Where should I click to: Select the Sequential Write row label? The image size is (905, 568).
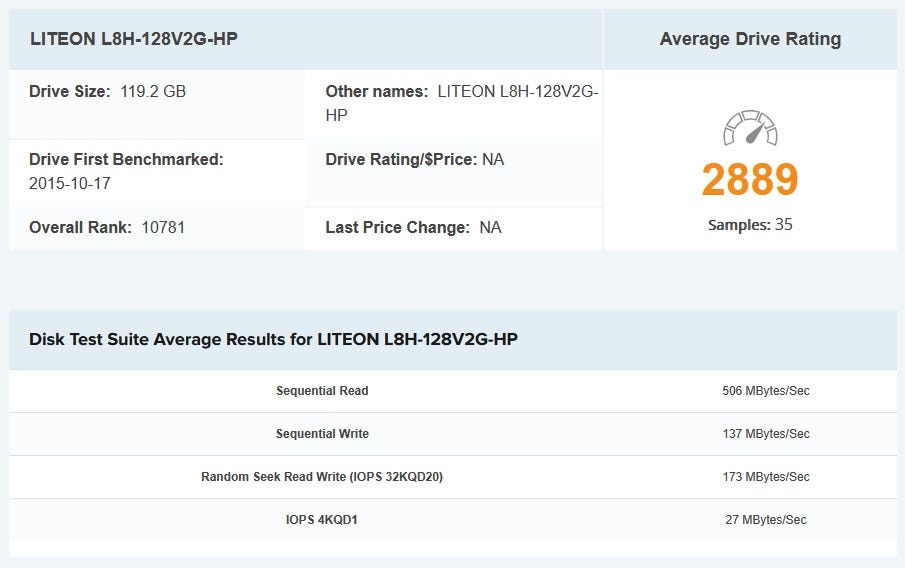click(322, 434)
